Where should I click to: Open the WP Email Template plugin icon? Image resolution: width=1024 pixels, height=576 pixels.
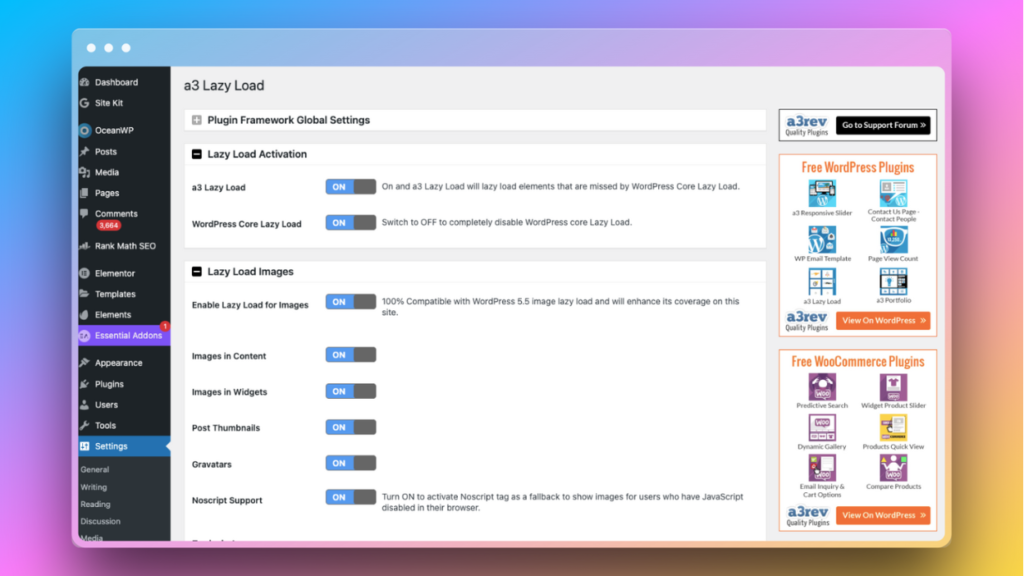pyautogui.click(x=822, y=240)
